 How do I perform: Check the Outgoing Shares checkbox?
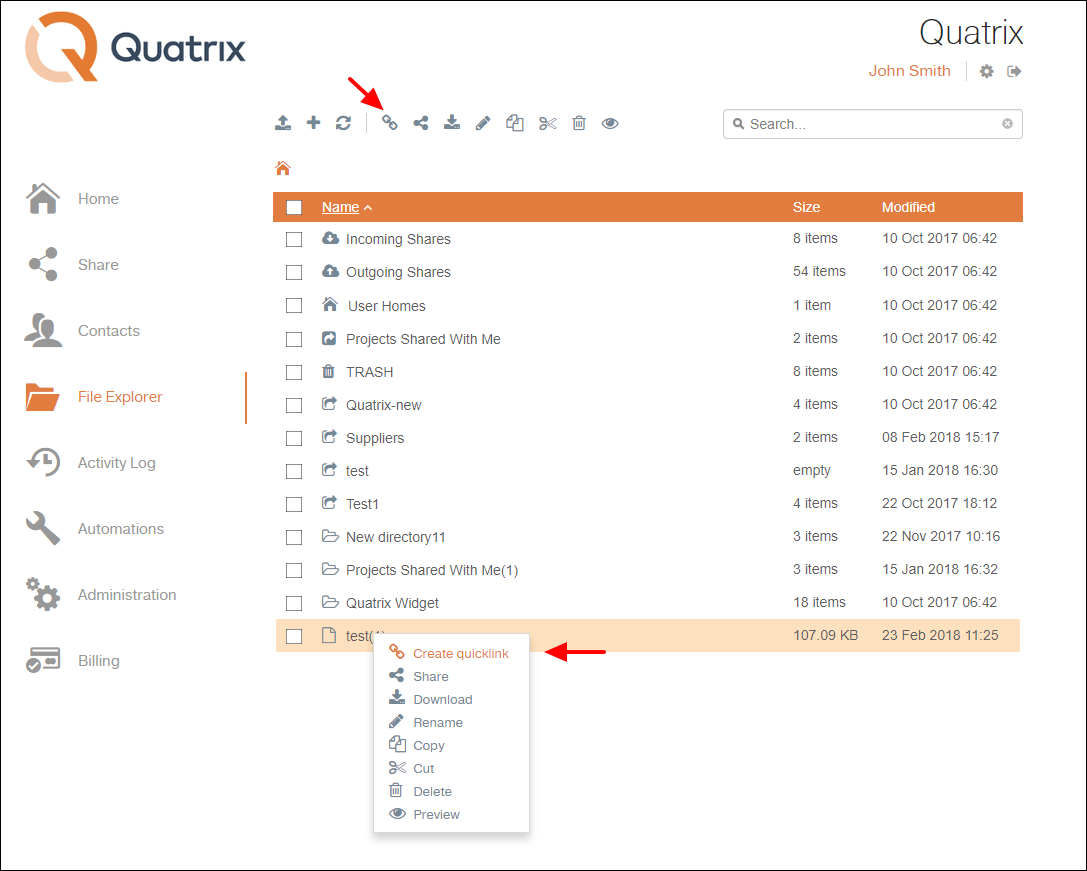pos(294,273)
